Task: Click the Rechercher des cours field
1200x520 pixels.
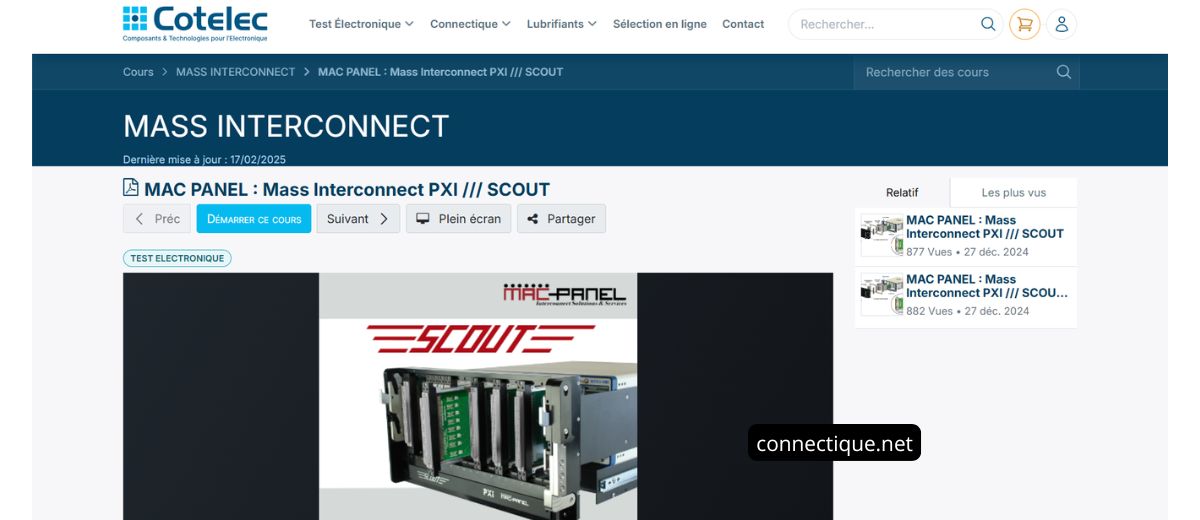Action: point(955,72)
